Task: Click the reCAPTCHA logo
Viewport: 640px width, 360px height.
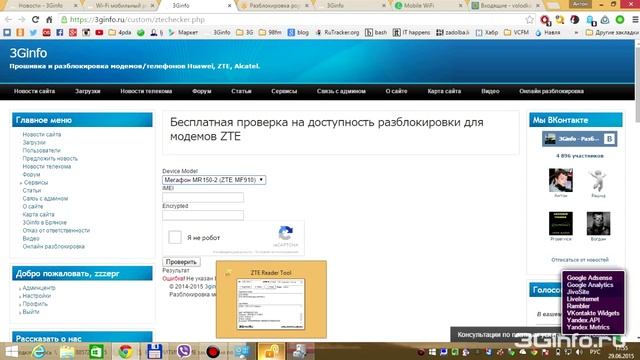Action: pyautogui.click(x=286, y=233)
